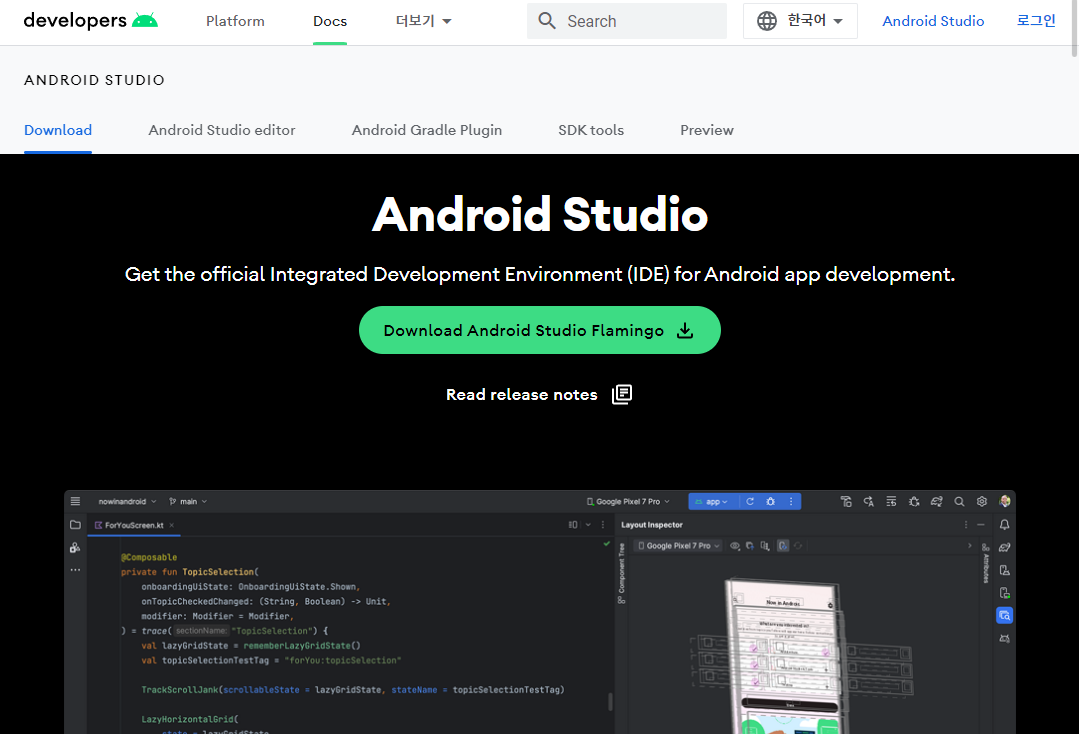Image resolution: width=1079 pixels, height=734 pixels.
Task: Open the 한국어 language dropdown
Action: coord(800,21)
